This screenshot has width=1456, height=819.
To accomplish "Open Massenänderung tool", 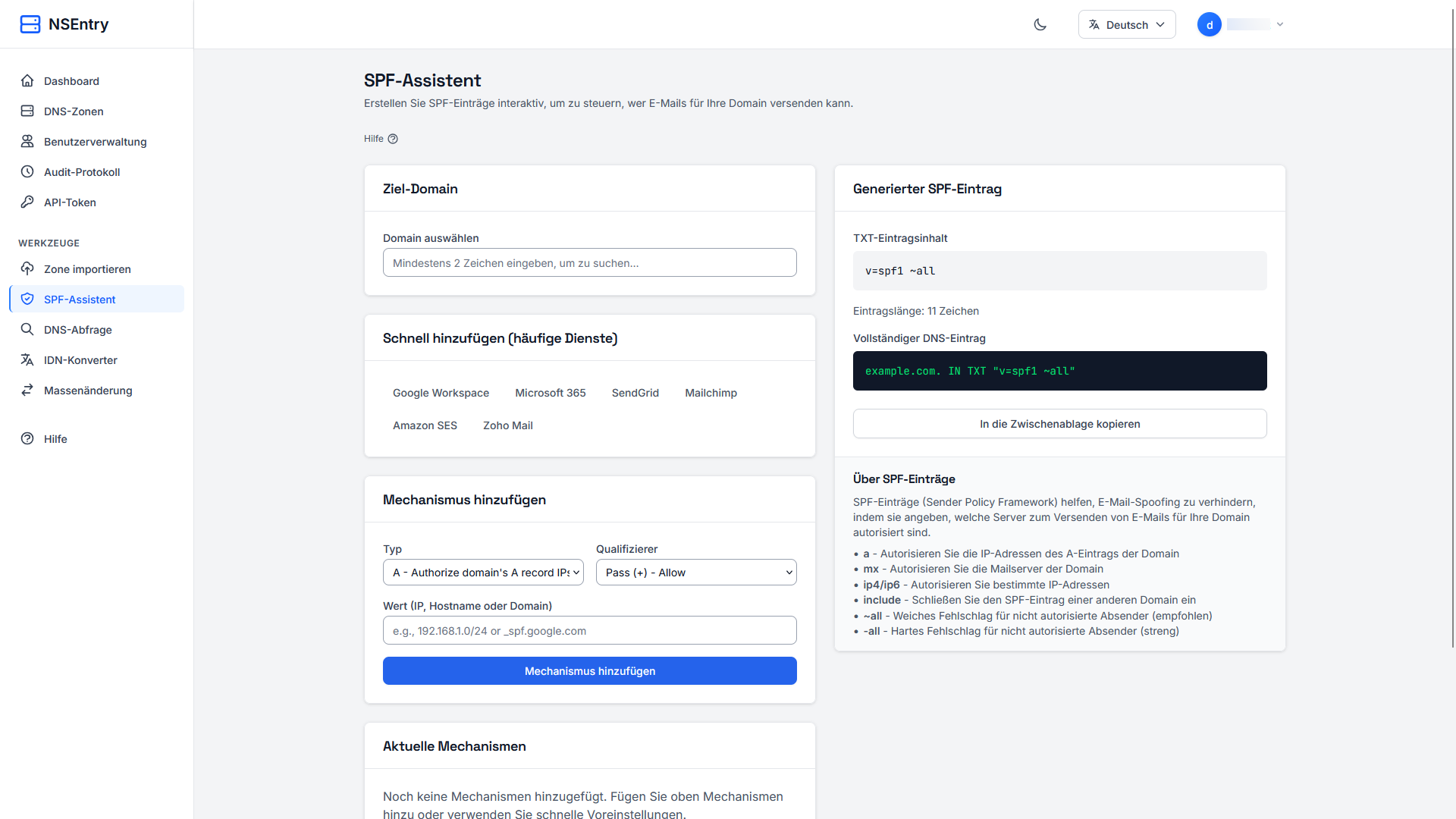I will (x=96, y=390).
